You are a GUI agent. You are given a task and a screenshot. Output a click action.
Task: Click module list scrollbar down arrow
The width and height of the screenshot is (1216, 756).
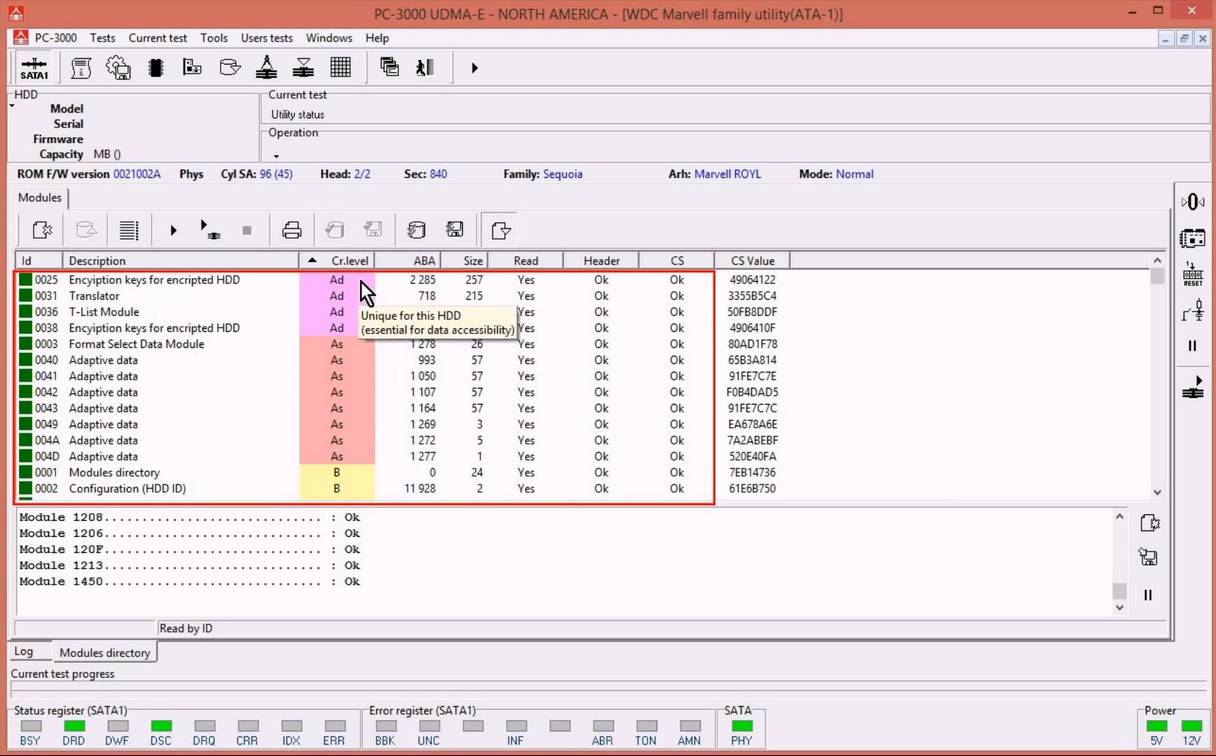(1158, 492)
